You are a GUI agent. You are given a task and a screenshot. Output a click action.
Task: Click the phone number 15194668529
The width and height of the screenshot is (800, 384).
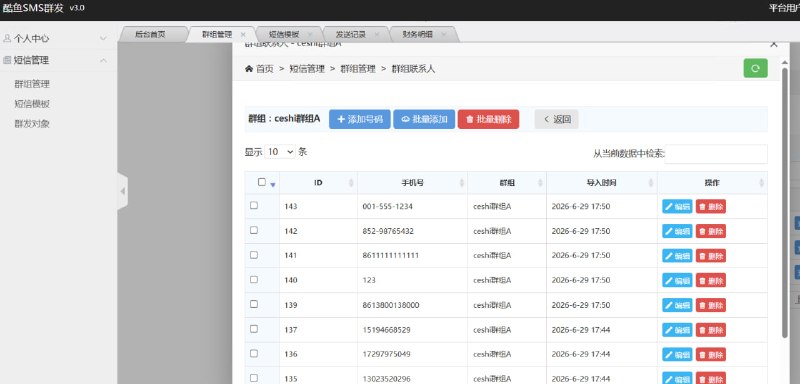pyautogui.click(x=386, y=329)
